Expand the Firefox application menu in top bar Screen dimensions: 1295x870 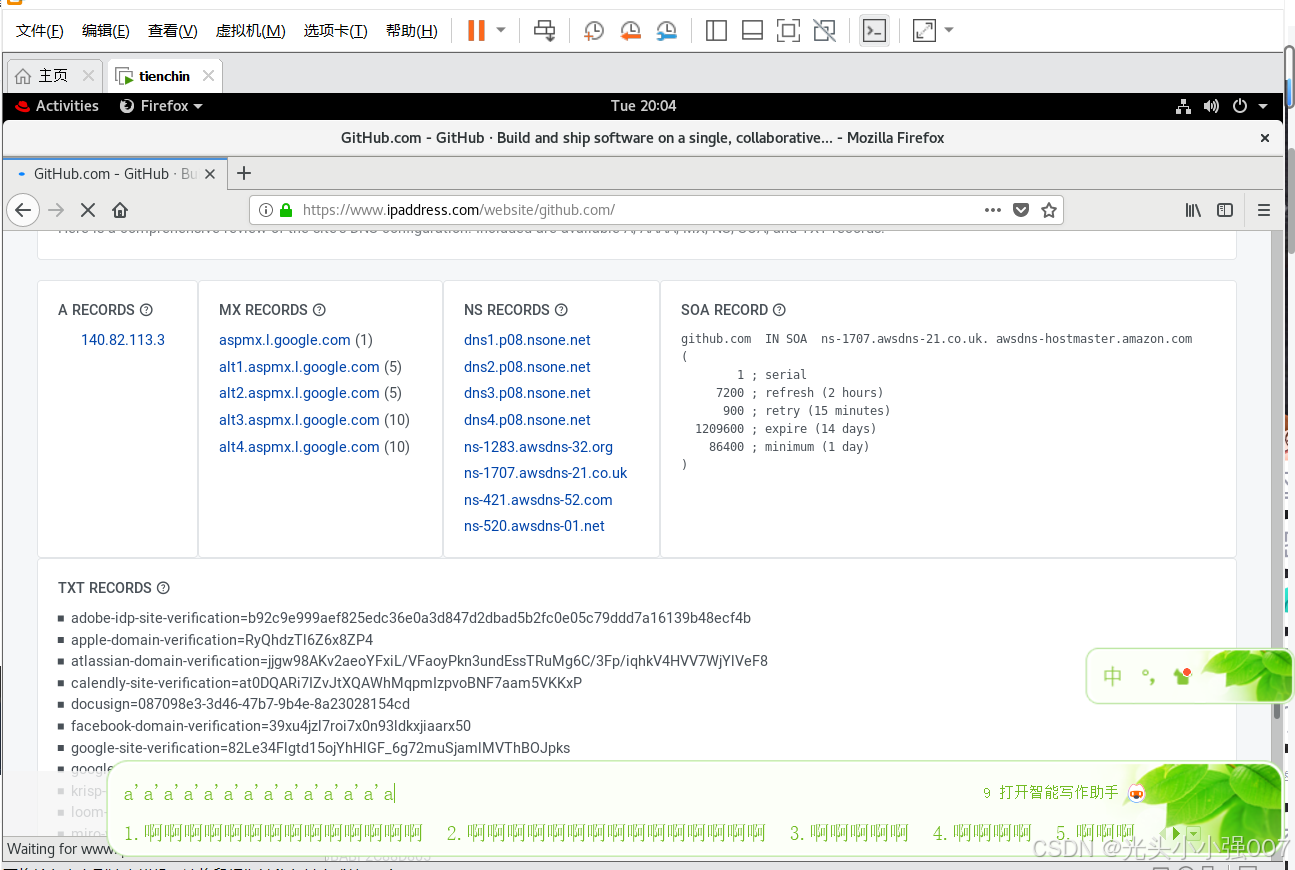point(161,106)
